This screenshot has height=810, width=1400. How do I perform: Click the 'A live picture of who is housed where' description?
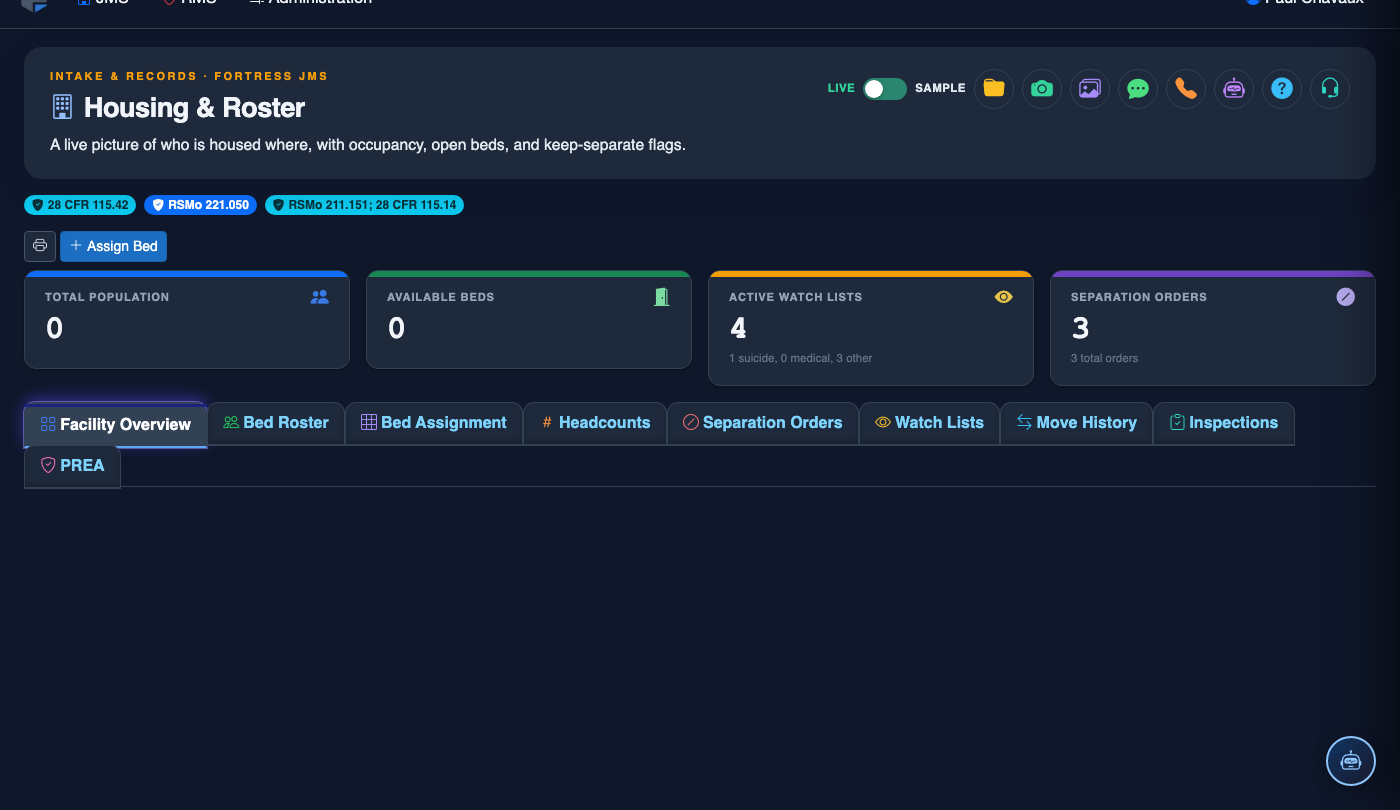click(368, 145)
